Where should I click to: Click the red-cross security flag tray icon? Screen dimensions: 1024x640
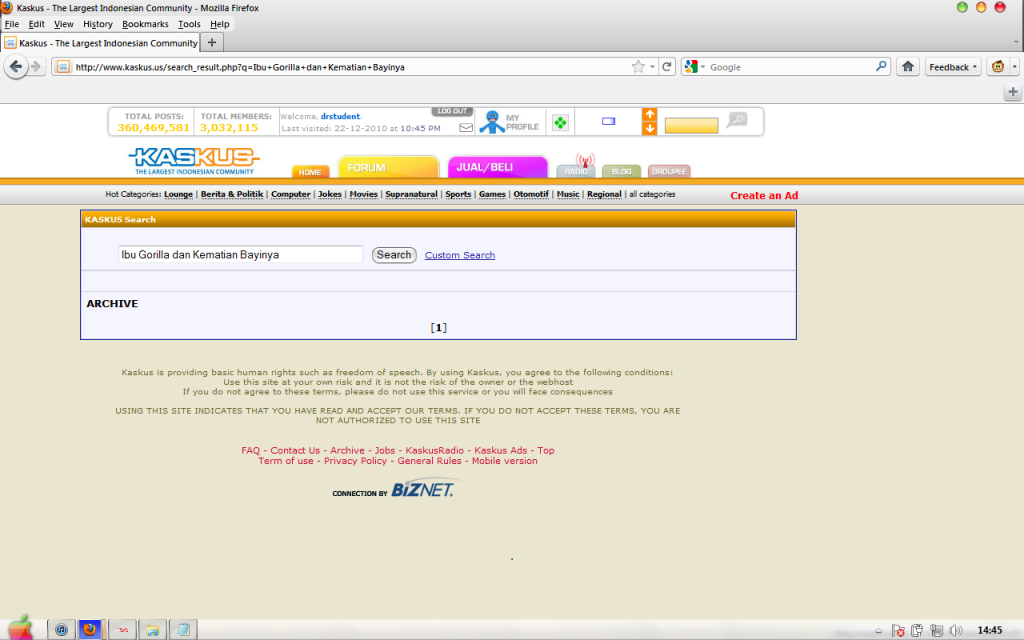point(899,630)
